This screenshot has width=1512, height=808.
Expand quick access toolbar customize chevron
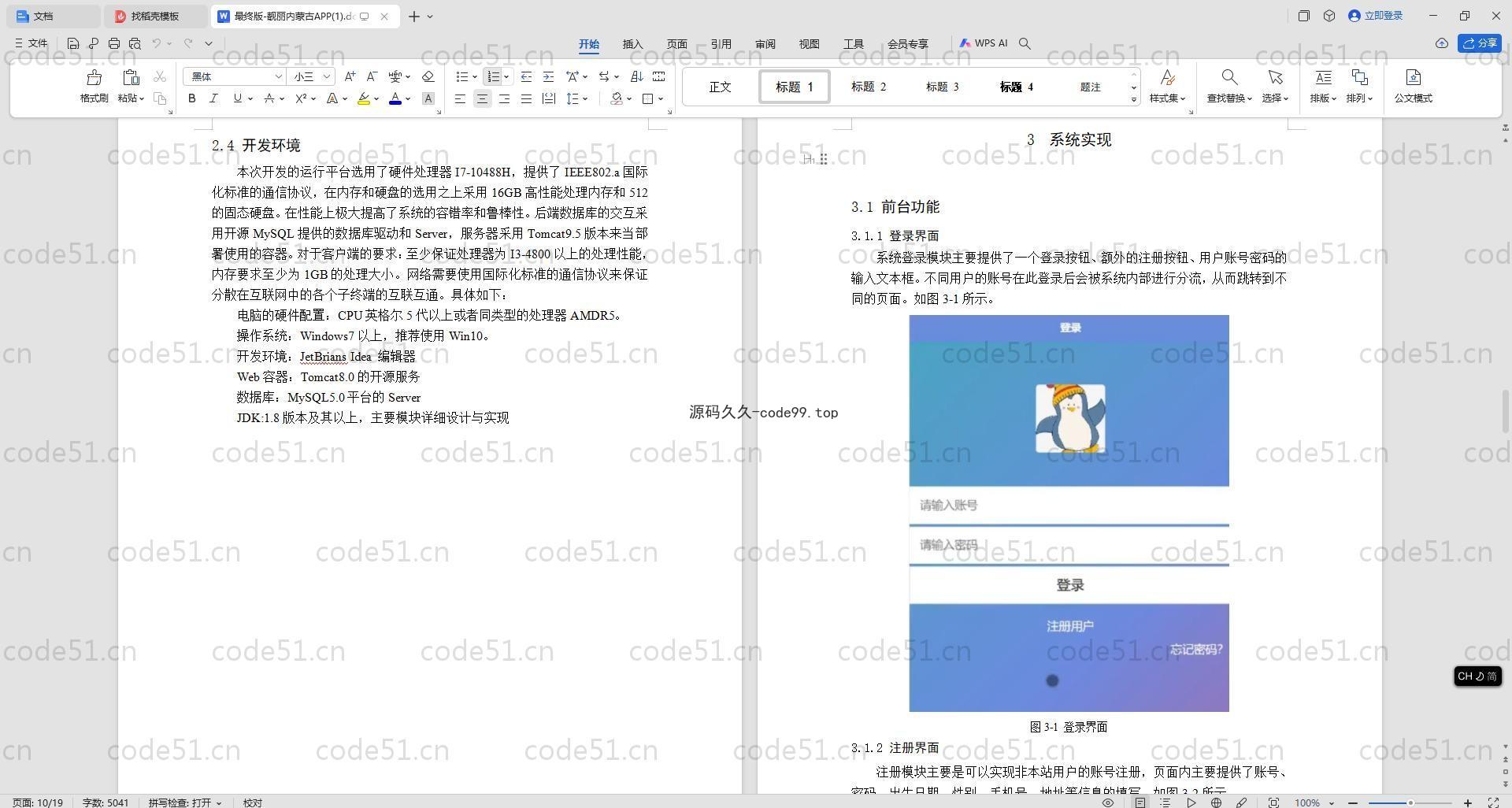209,43
